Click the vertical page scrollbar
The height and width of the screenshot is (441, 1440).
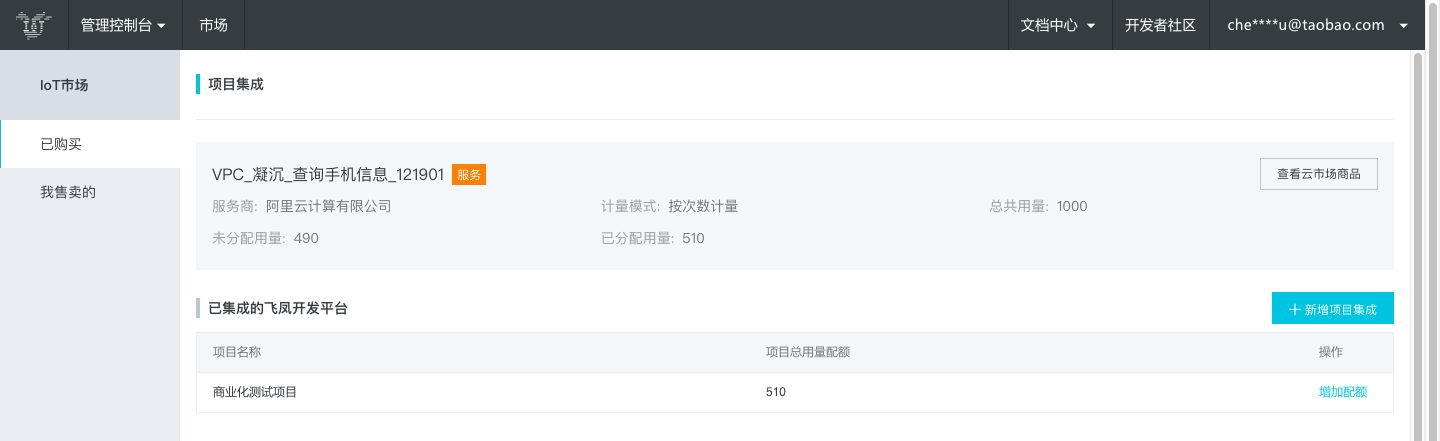(1417, 245)
